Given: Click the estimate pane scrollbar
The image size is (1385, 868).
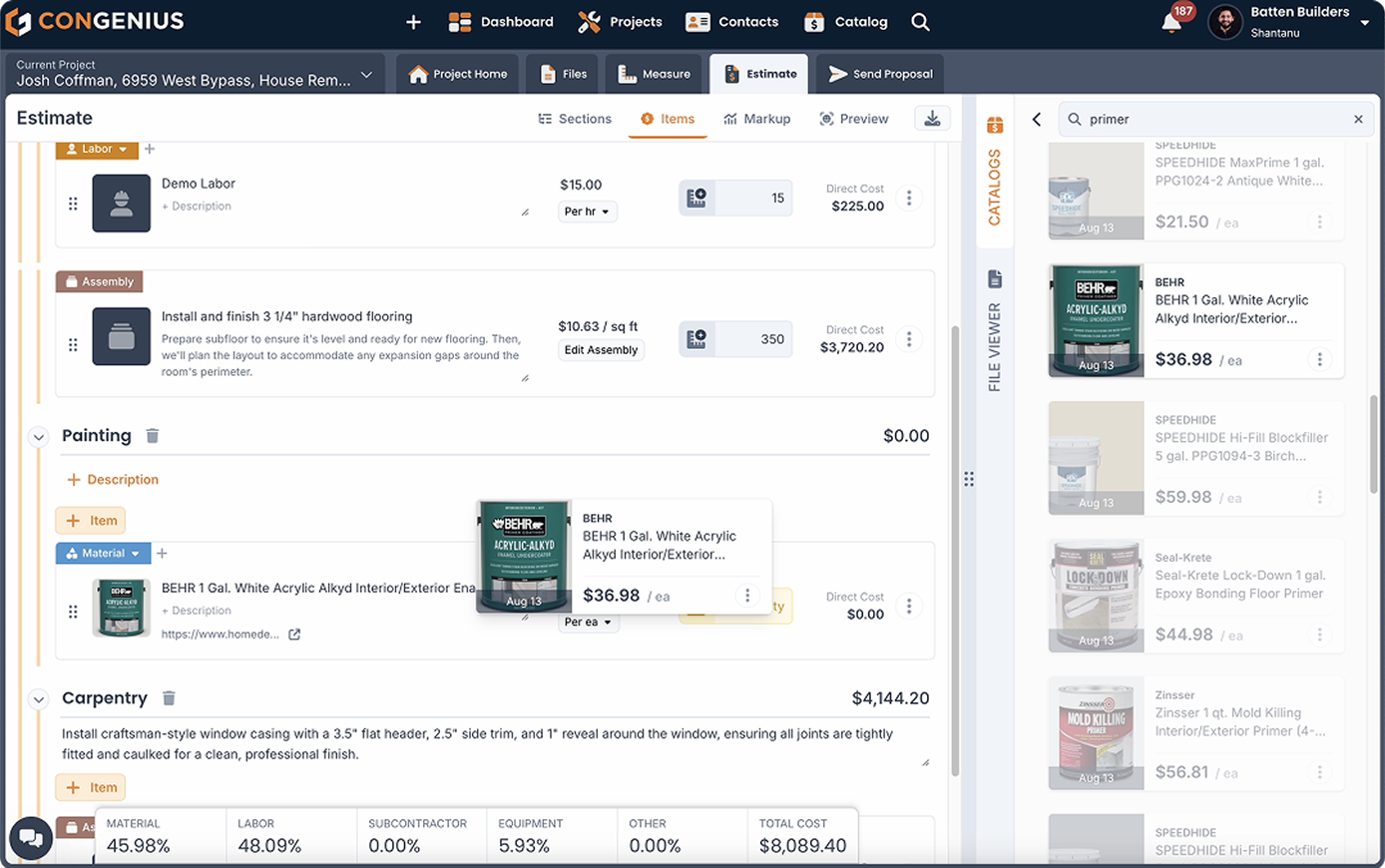Looking at the screenshot, I should (x=956, y=549).
